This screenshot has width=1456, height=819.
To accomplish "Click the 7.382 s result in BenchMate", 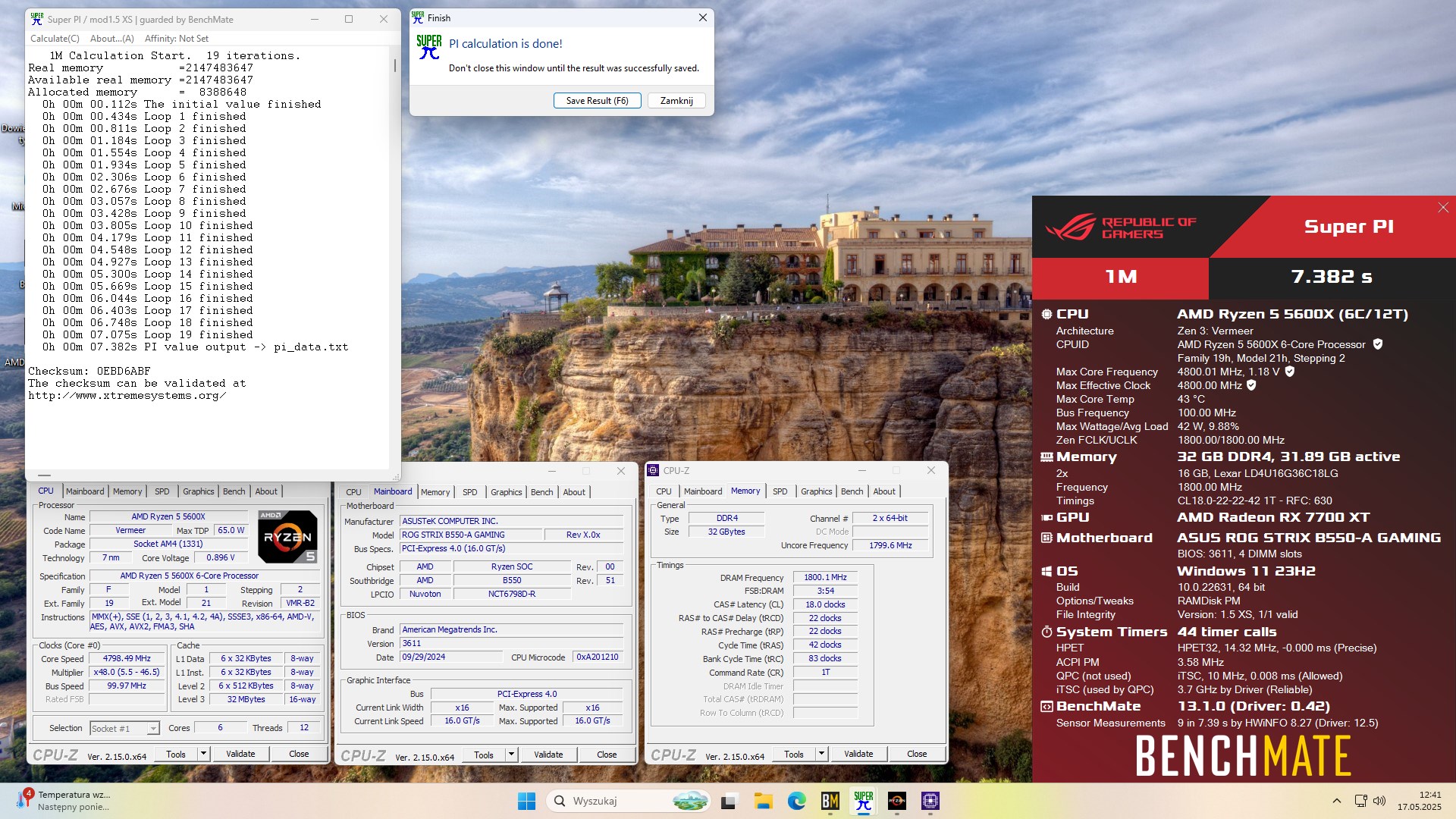I will [1332, 277].
